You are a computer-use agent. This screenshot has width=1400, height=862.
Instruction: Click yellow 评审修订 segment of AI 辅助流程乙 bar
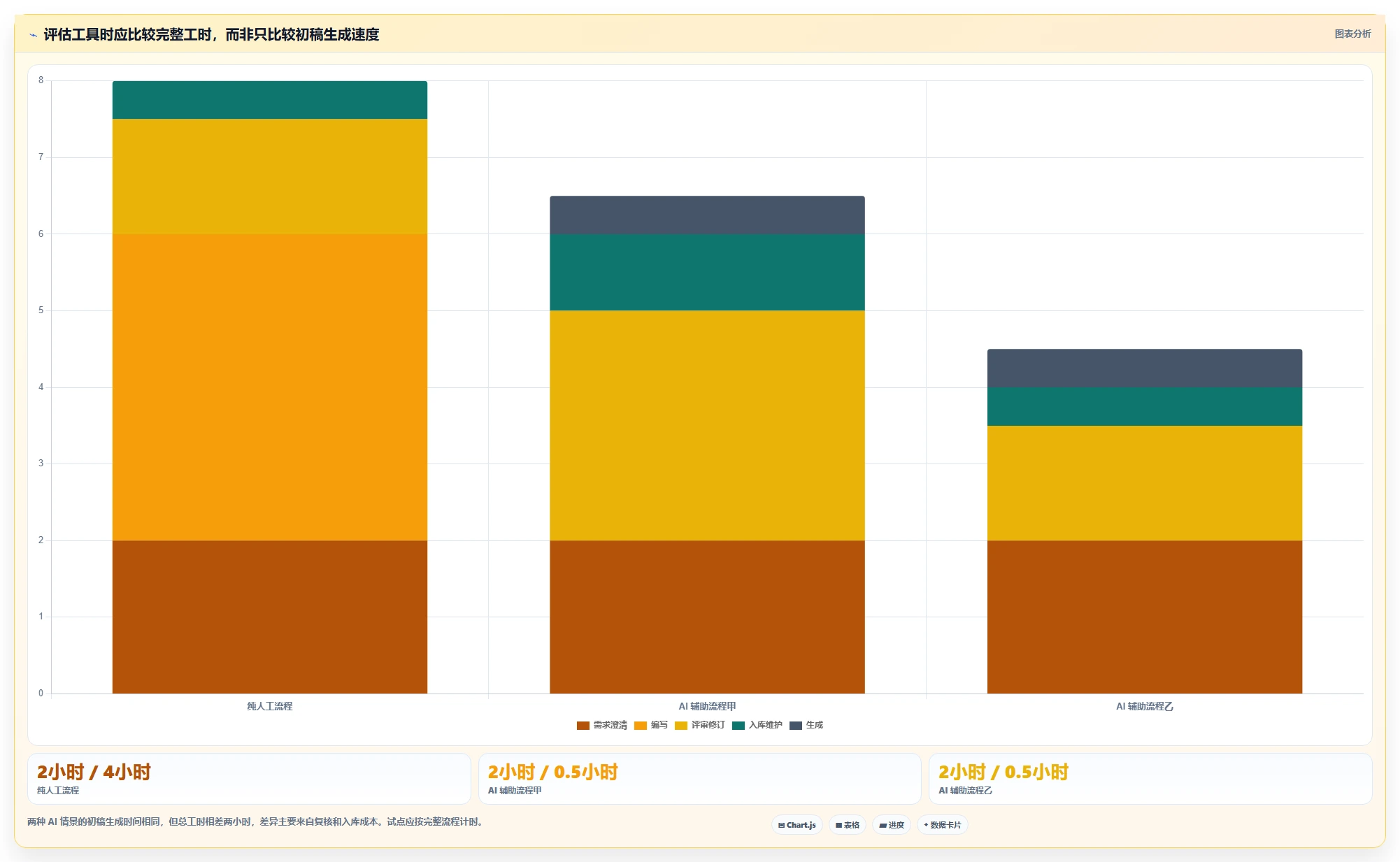point(1145,483)
